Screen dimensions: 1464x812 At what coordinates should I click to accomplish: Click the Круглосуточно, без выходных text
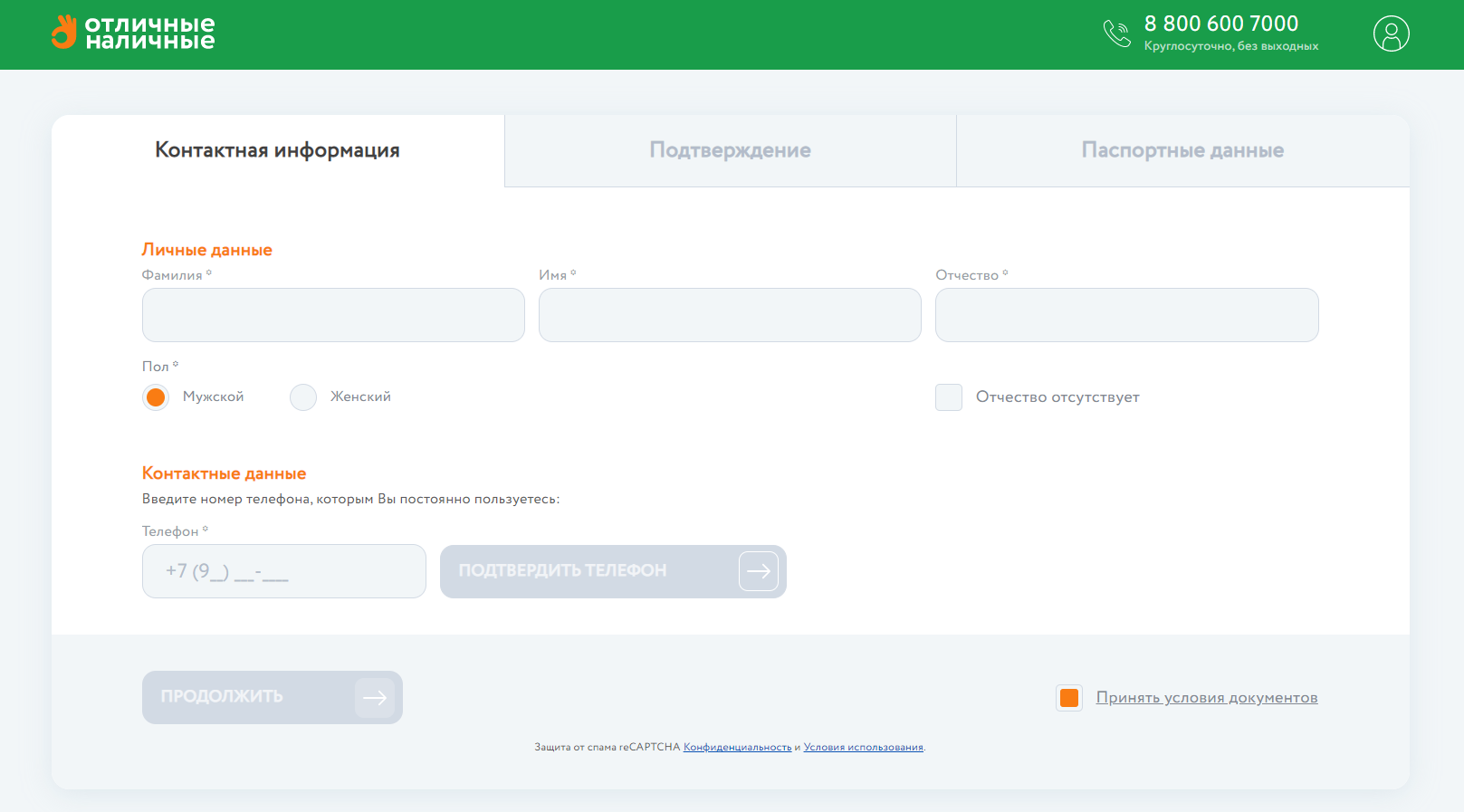[1231, 46]
